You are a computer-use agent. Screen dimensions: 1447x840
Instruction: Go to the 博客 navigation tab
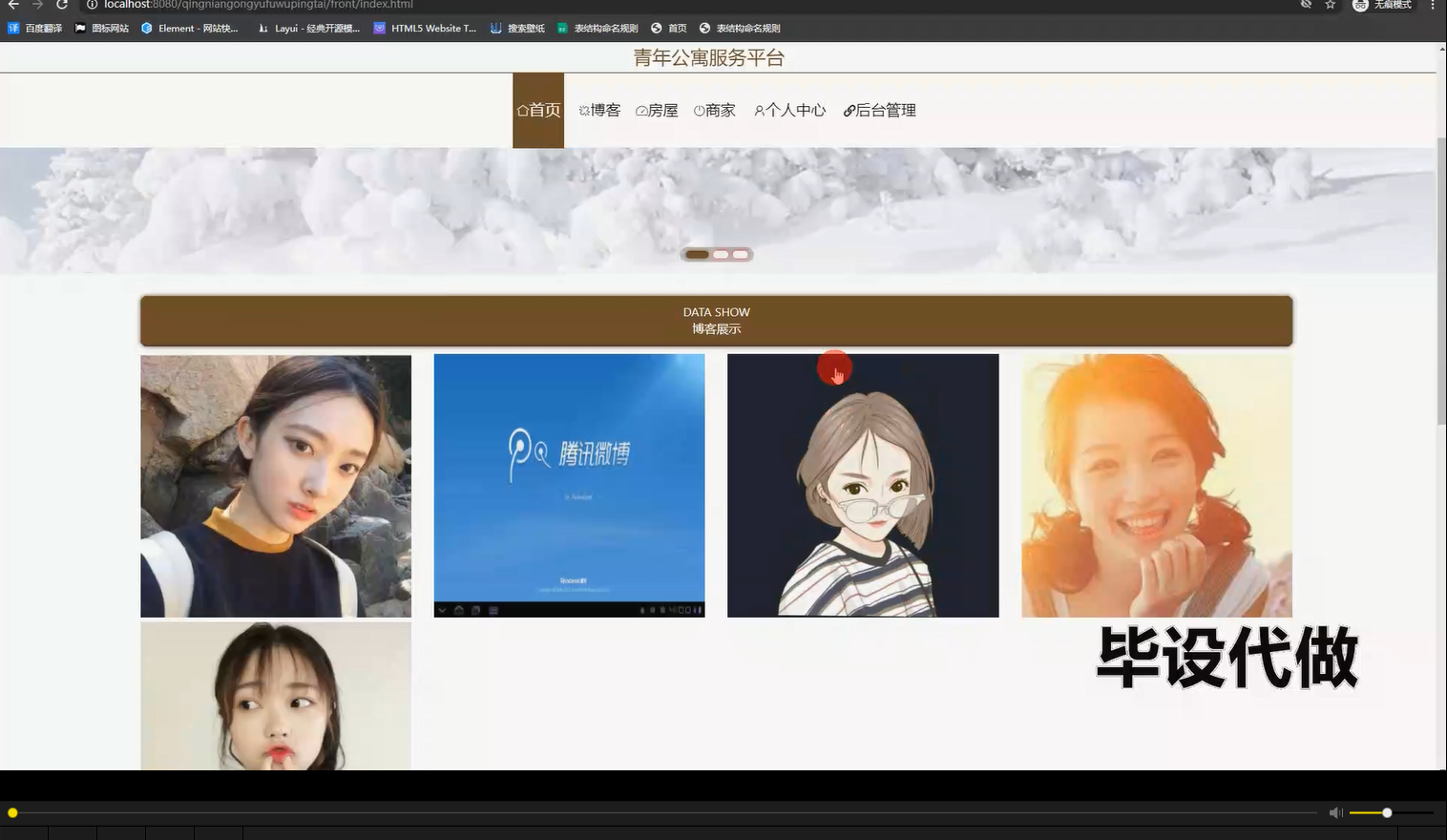pos(599,111)
